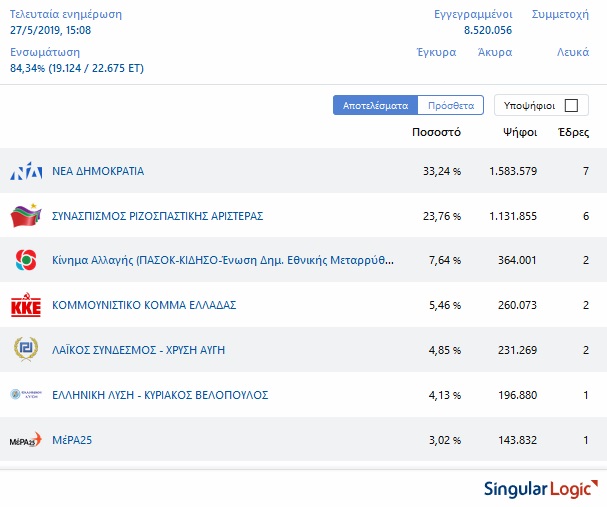Viewport: 607px width, 507px height.
Task: Switch to the Αποτελέσματα tab
Action: tap(375, 105)
